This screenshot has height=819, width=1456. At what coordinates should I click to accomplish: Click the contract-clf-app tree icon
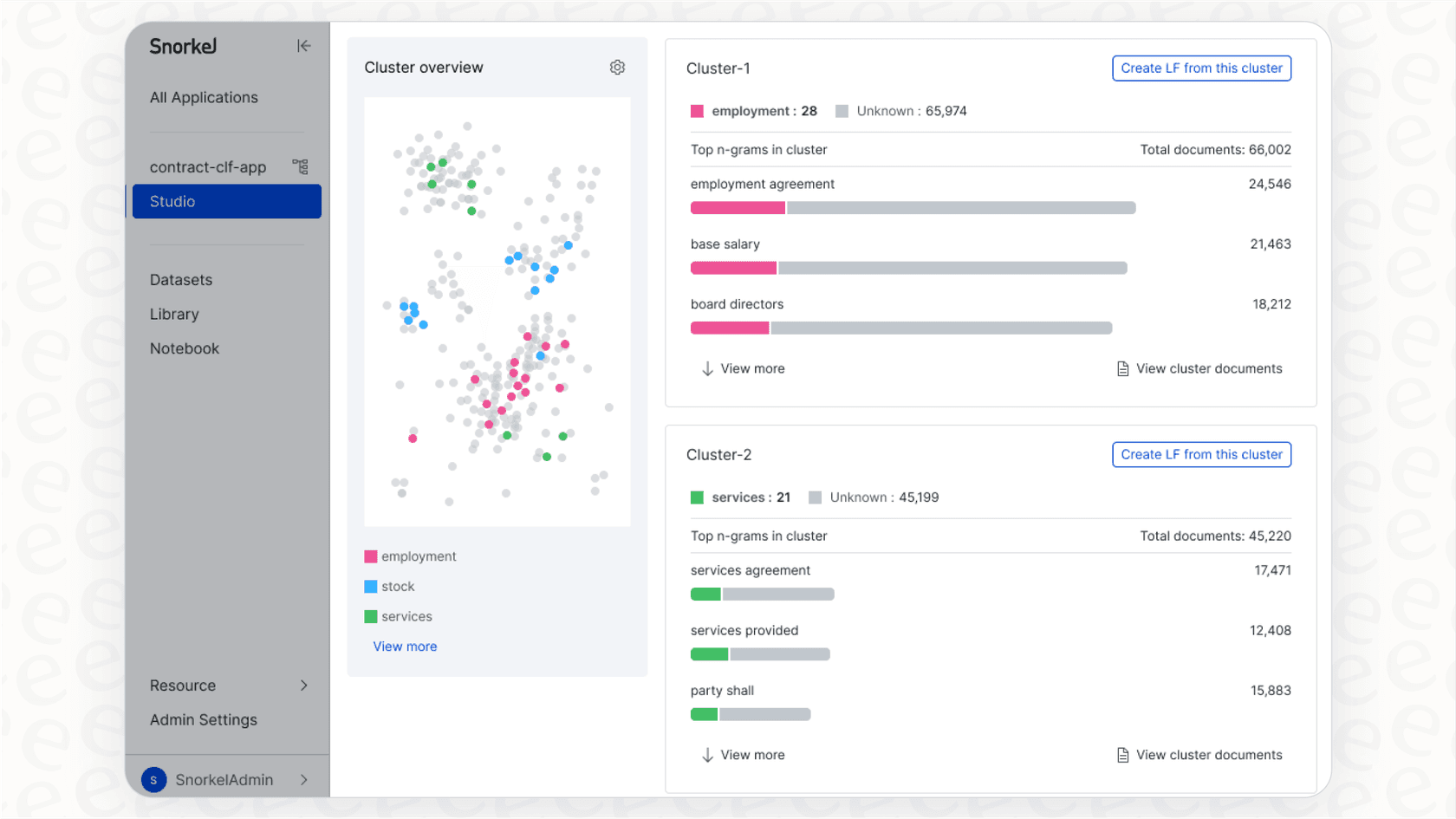click(x=300, y=166)
